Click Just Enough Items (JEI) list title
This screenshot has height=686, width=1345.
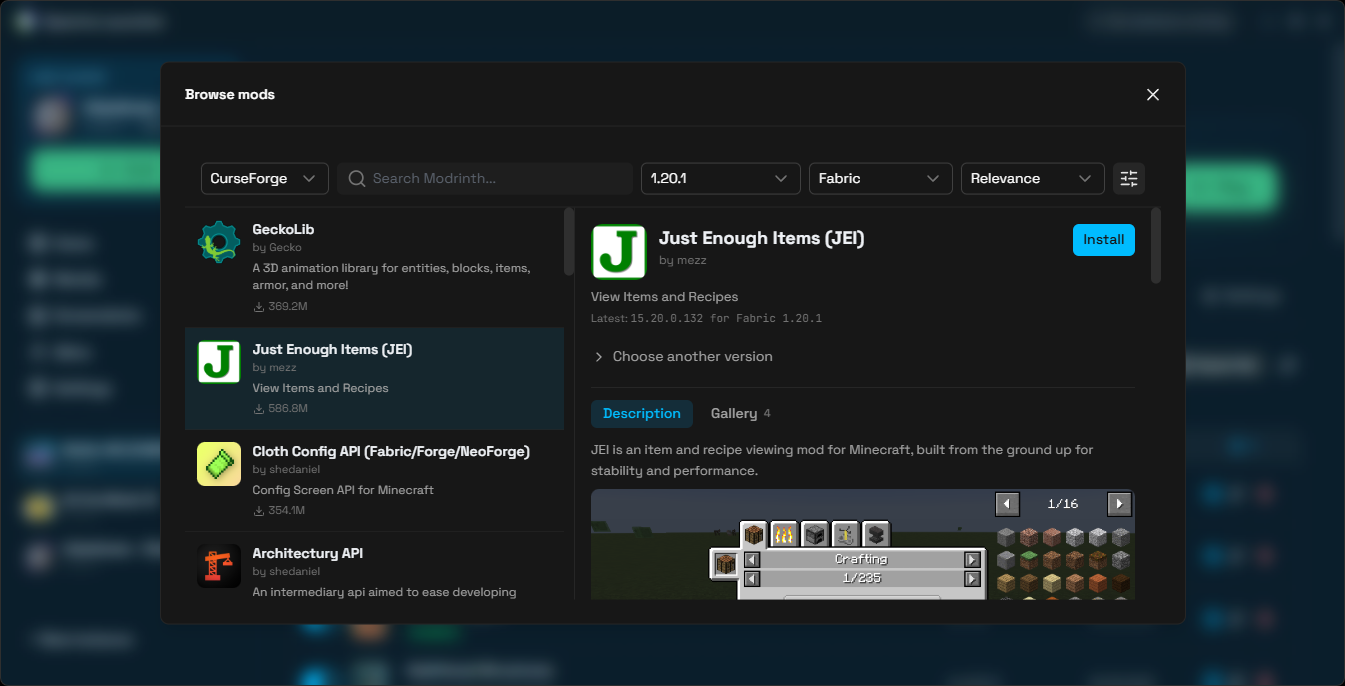332,349
